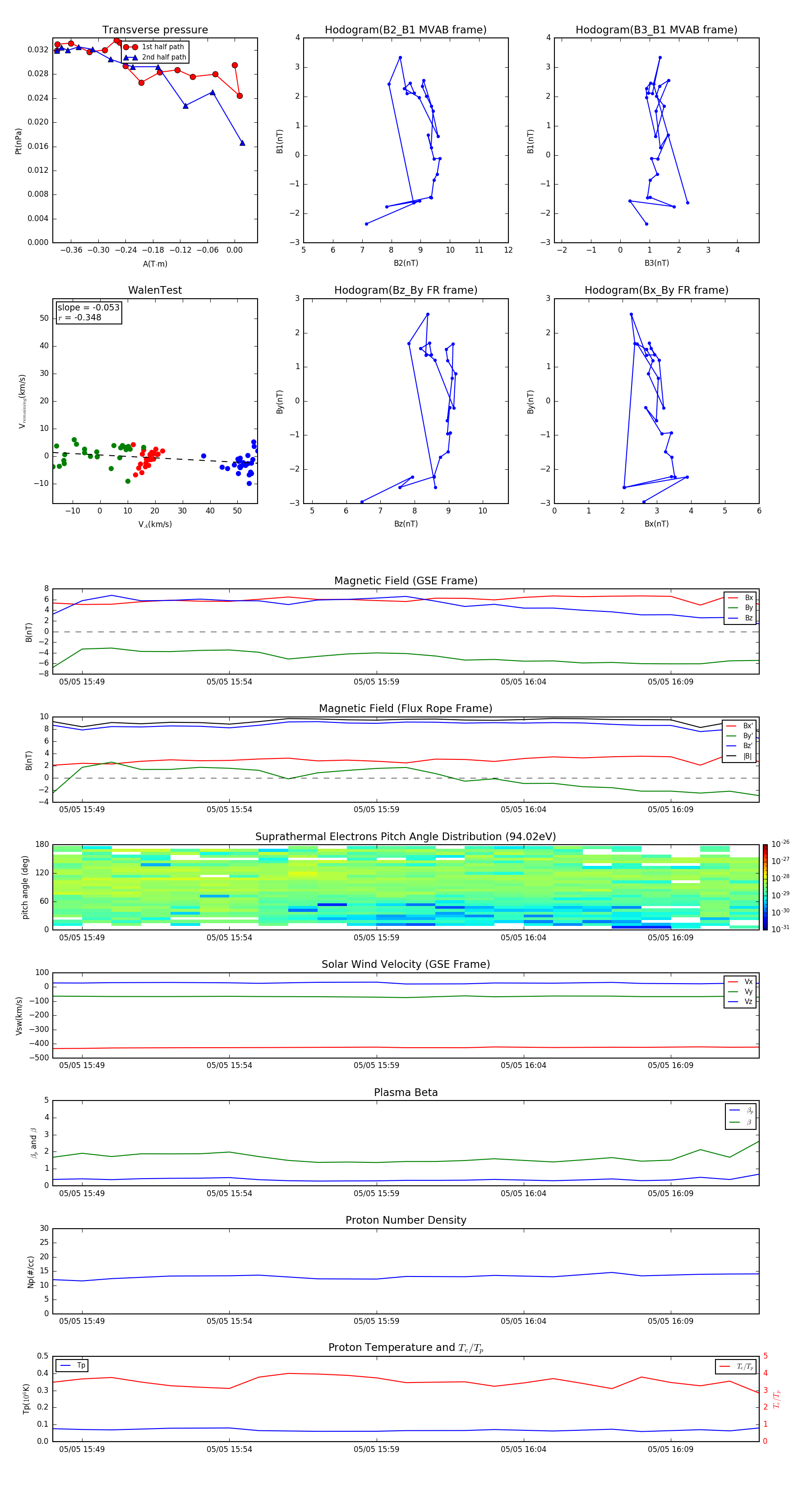Click the Plasma Beta panel title
812x1489 pixels.
click(x=405, y=1092)
